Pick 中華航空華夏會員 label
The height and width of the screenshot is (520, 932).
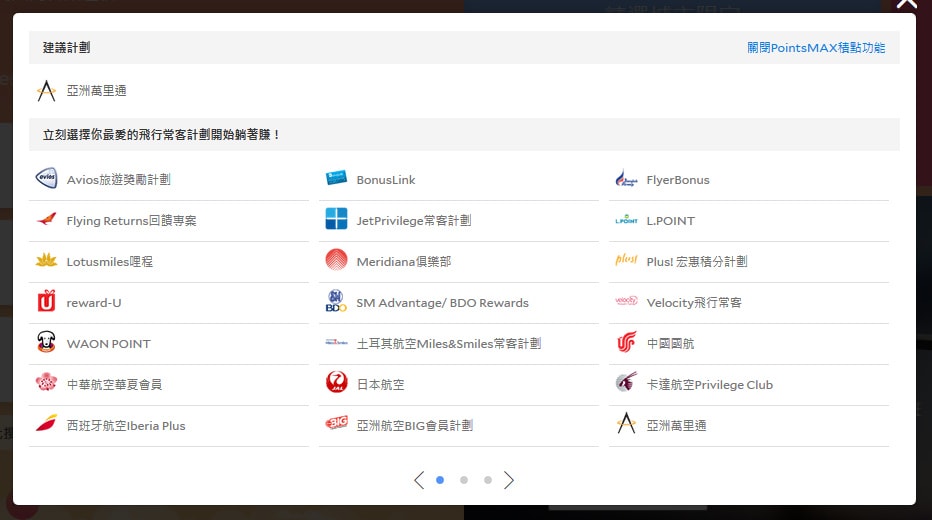(x=114, y=385)
